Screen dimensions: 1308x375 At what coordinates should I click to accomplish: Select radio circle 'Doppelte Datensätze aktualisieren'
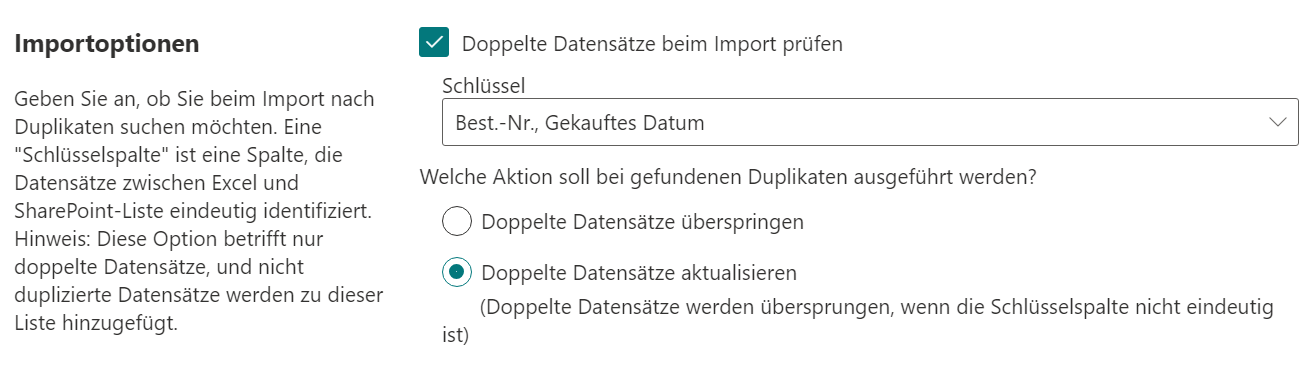tap(456, 272)
